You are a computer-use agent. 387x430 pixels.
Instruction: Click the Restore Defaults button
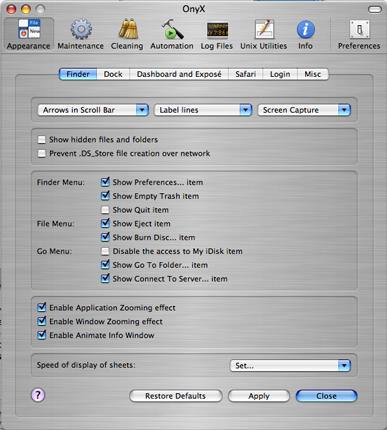point(176,396)
